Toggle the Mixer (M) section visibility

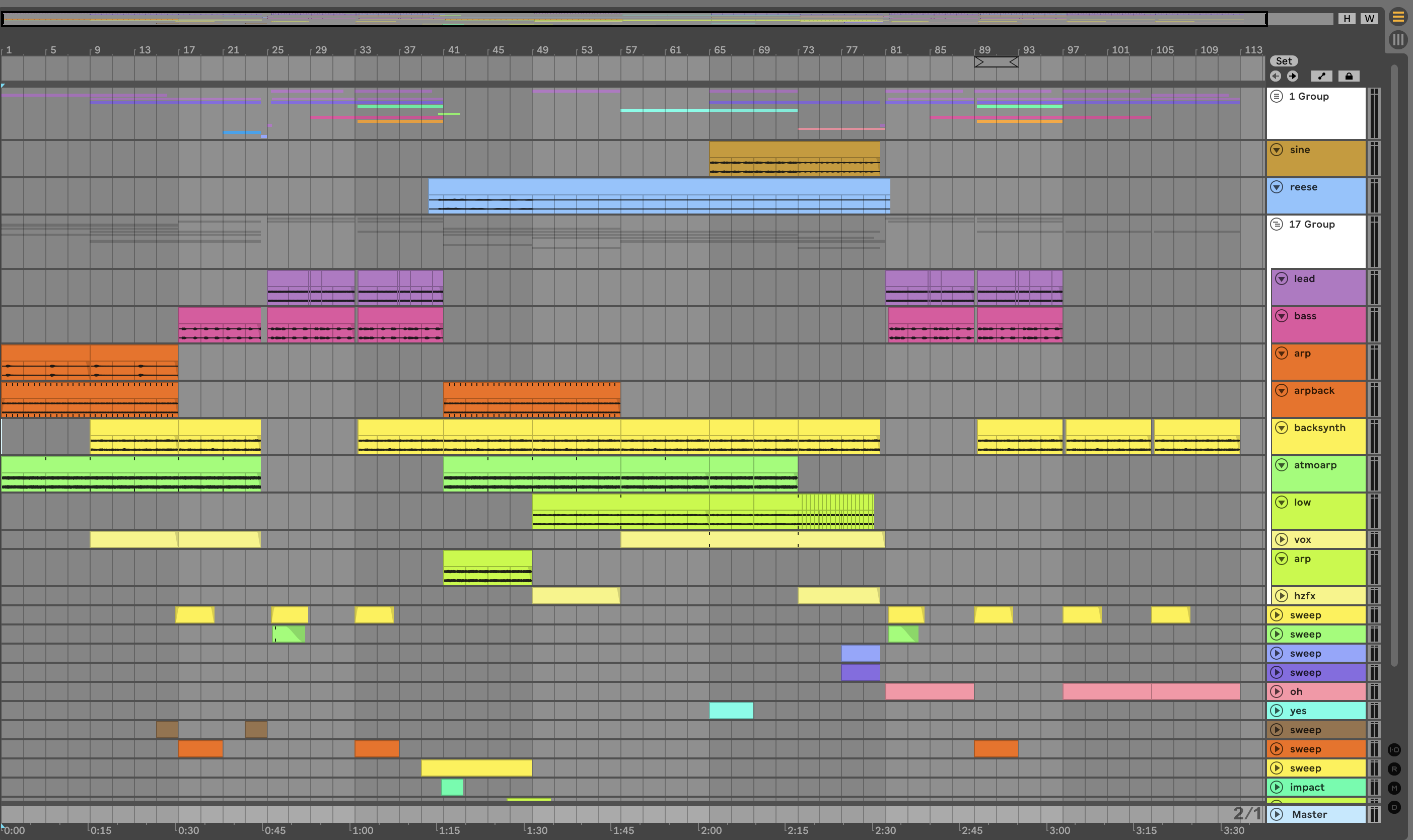pos(1394,788)
